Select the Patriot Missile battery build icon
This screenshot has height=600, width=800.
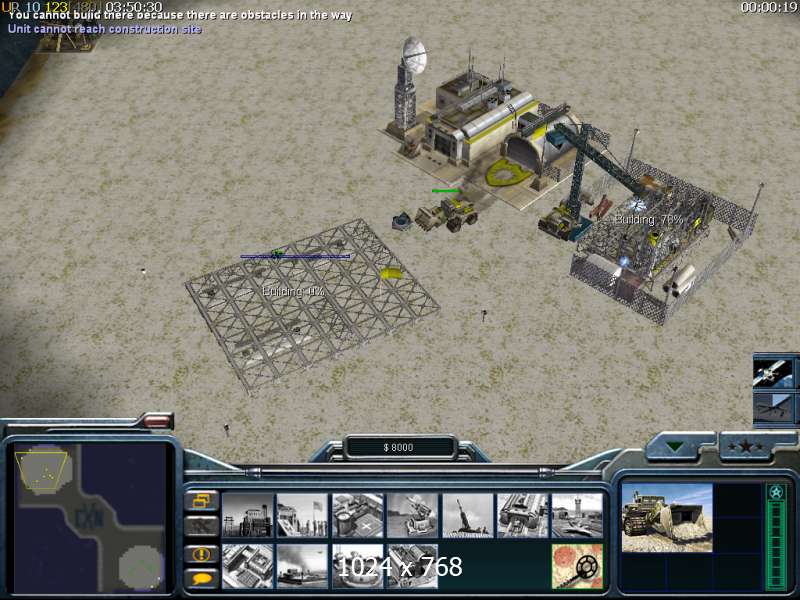coord(412,515)
